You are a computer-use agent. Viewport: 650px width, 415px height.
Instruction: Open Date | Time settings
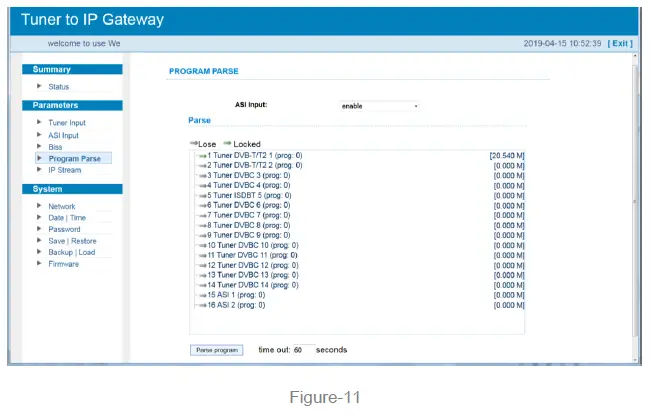pyautogui.click(x=67, y=218)
